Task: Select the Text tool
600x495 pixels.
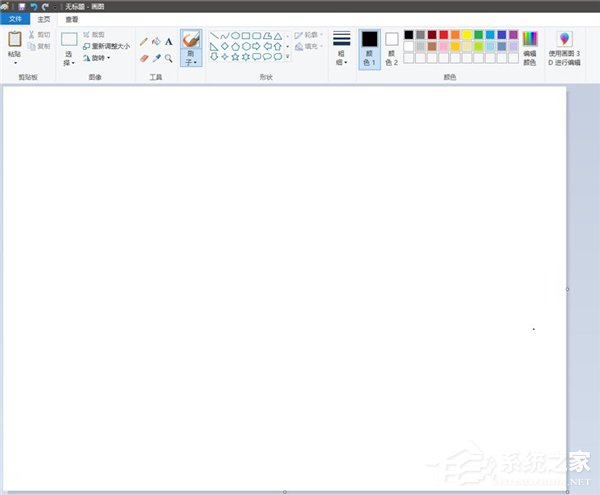Action: click(168, 42)
